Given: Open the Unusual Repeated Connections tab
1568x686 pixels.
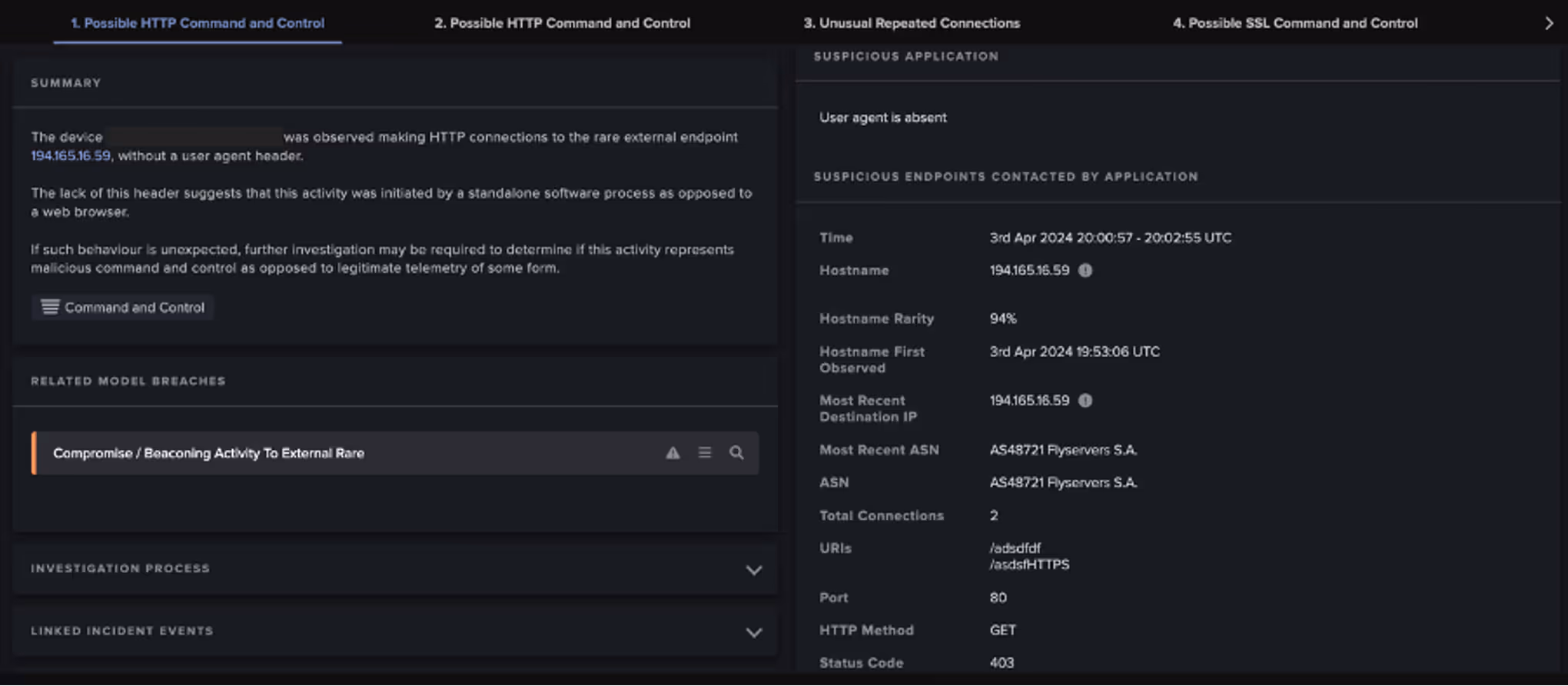Looking at the screenshot, I should [x=912, y=23].
